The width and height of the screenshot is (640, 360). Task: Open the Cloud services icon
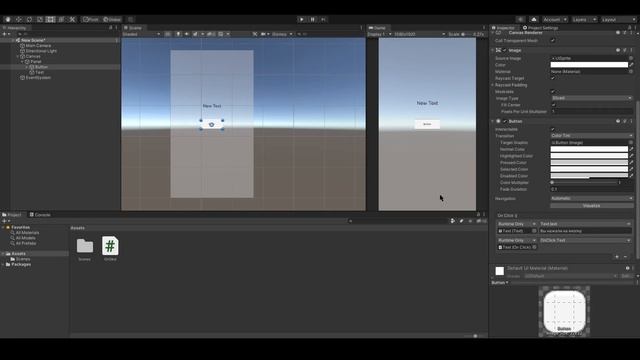pyautogui.click(x=534, y=19)
